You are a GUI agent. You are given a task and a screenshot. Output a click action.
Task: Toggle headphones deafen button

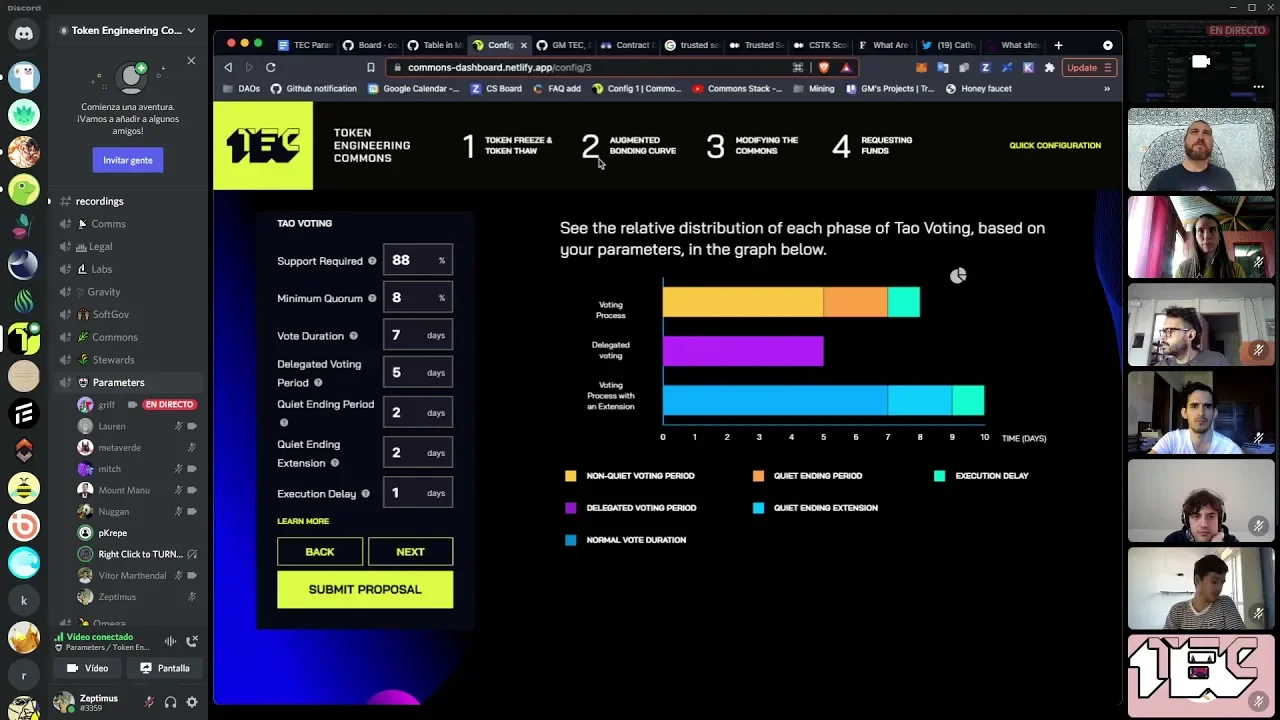[x=170, y=703]
